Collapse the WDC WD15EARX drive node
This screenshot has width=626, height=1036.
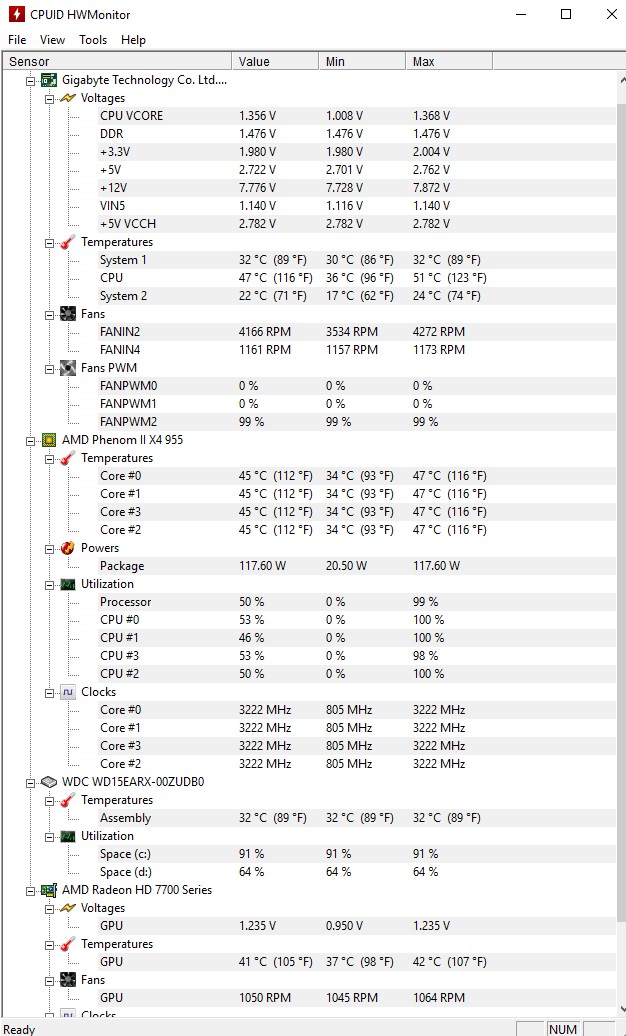[31, 782]
